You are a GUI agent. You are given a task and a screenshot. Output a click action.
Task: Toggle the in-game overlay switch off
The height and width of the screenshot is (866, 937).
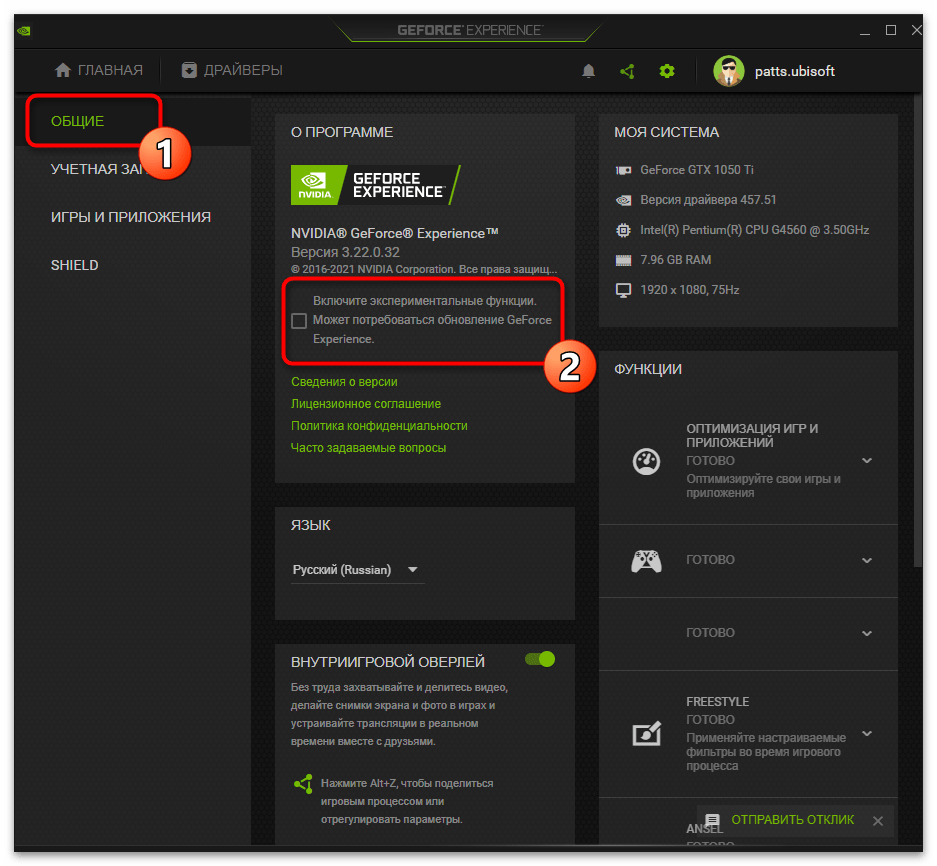click(540, 659)
